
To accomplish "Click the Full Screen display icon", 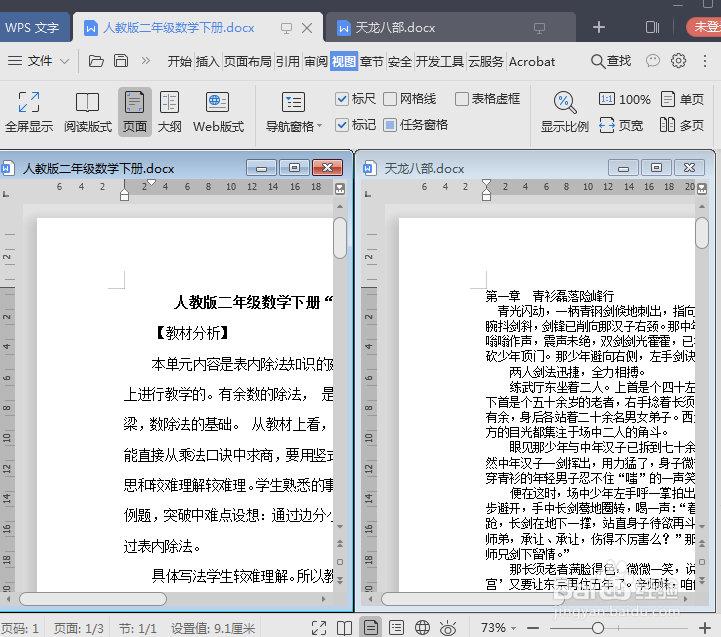I will tap(29, 112).
